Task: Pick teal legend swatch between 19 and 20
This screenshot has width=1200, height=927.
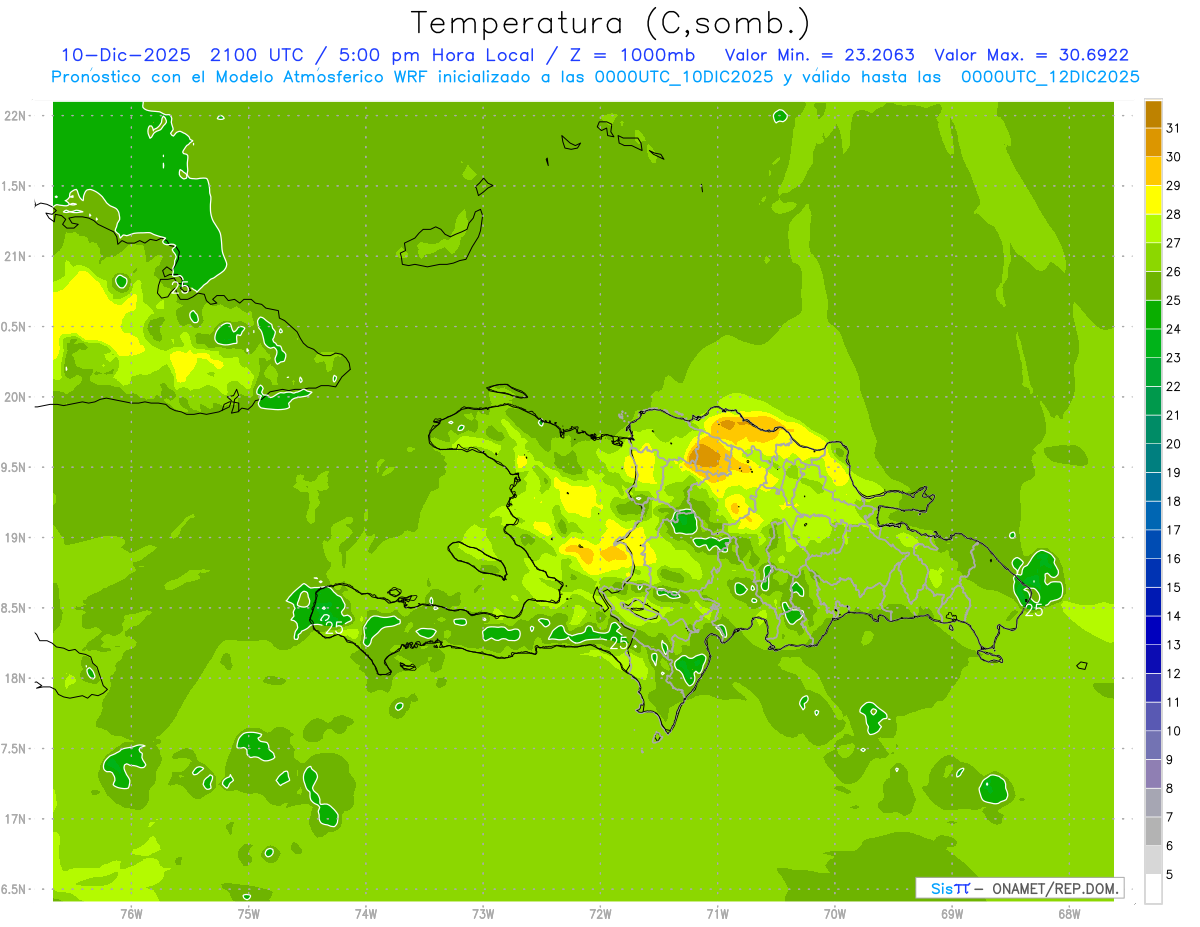Action: tap(1153, 458)
